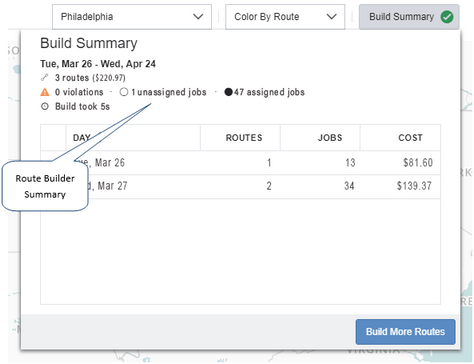The width and height of the screenshot is (474, 364).
Task: Toggle the Build Summary panel button
Action: click(409, 17)
